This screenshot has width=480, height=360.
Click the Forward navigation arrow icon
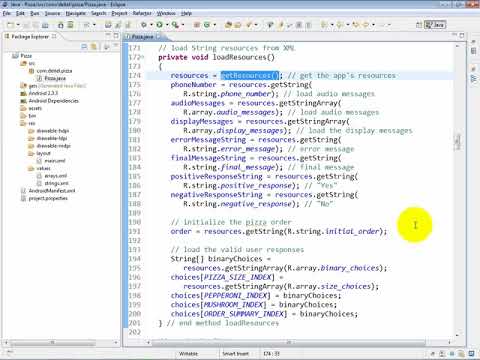tap(383, 25)
